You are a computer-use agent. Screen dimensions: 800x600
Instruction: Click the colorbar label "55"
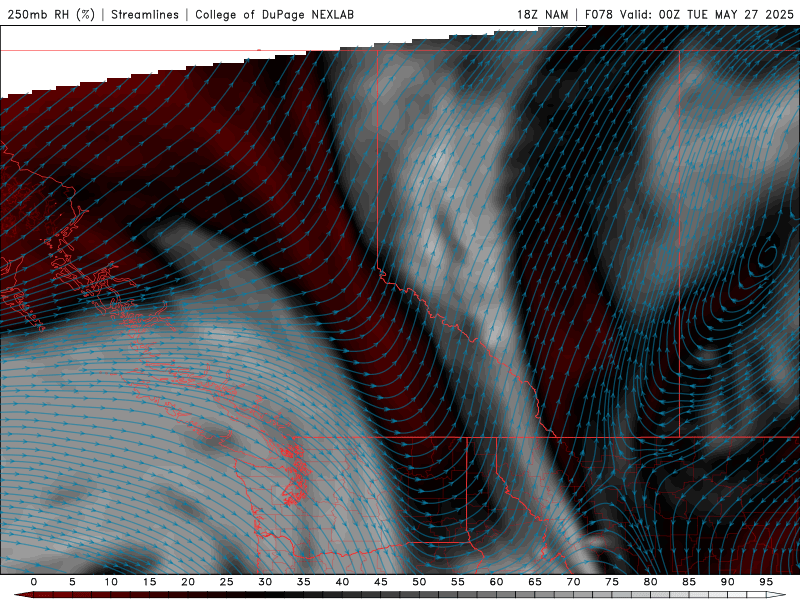click(x=458, y=582)
